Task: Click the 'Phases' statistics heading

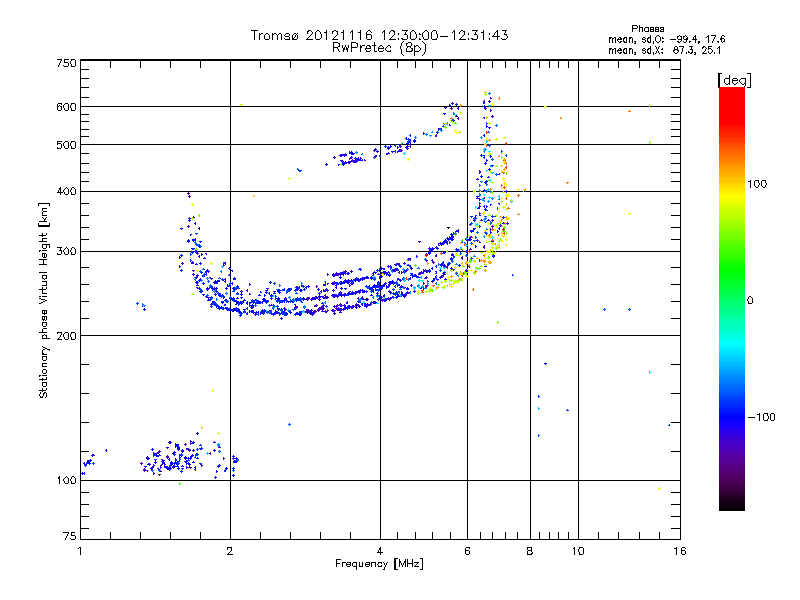Action: point(647,29)
